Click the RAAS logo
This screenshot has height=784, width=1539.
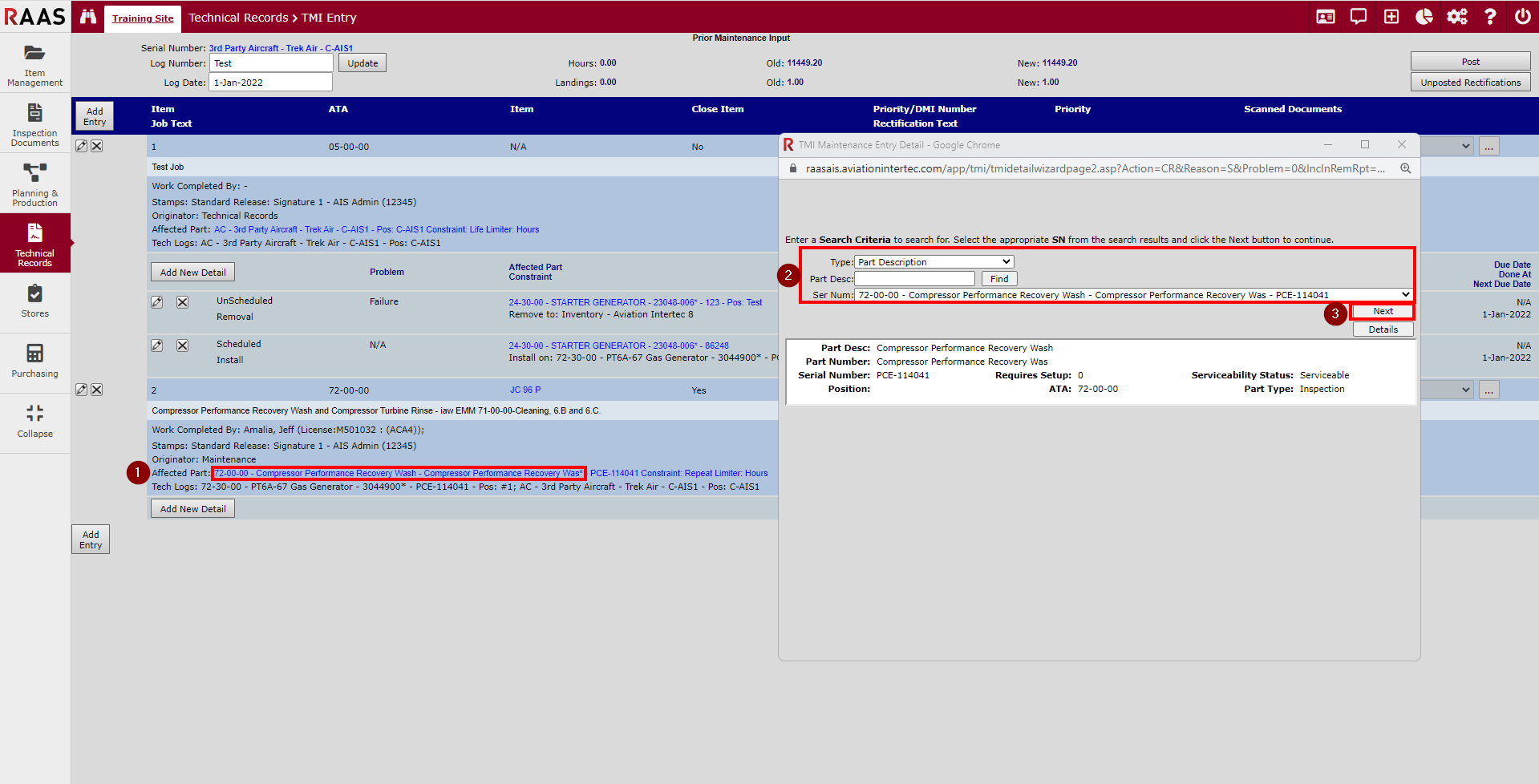tap(34, 17)
